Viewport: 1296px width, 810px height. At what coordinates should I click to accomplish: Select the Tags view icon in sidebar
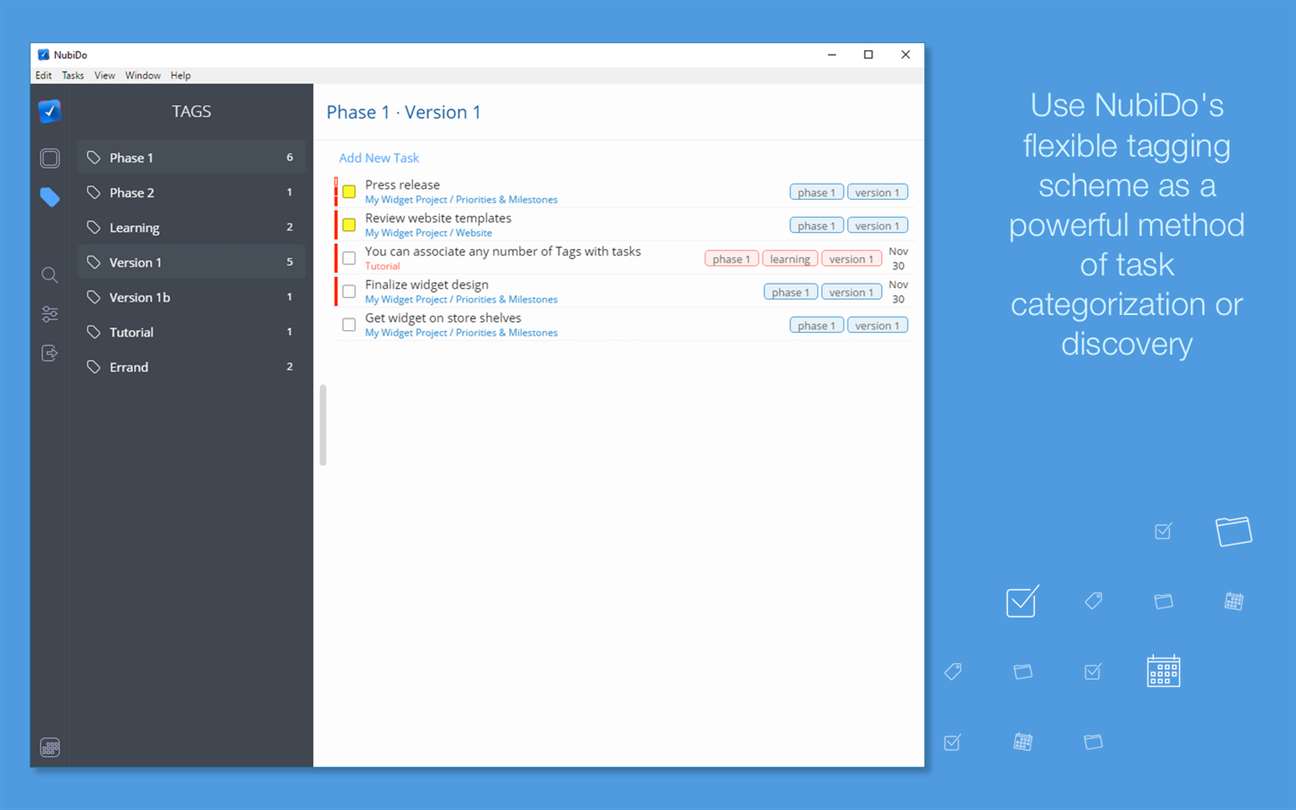point(49,197)
